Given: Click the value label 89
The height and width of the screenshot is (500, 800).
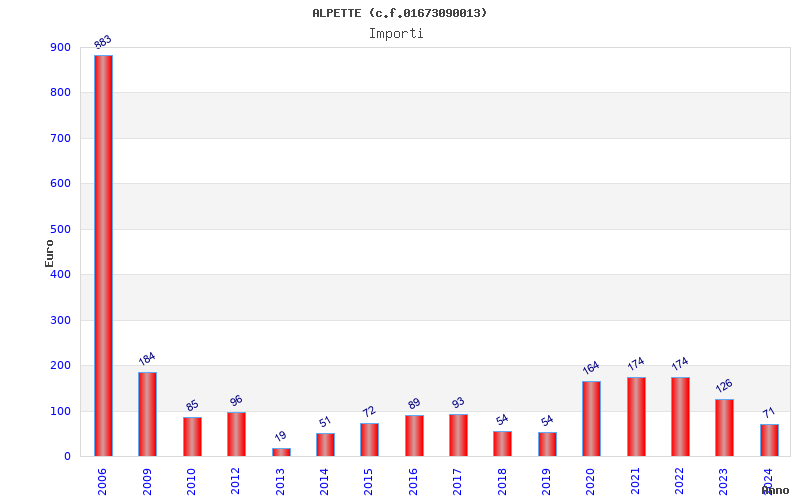Looking at the screenshot, I should pyautogui.click(x=414, y=404).
